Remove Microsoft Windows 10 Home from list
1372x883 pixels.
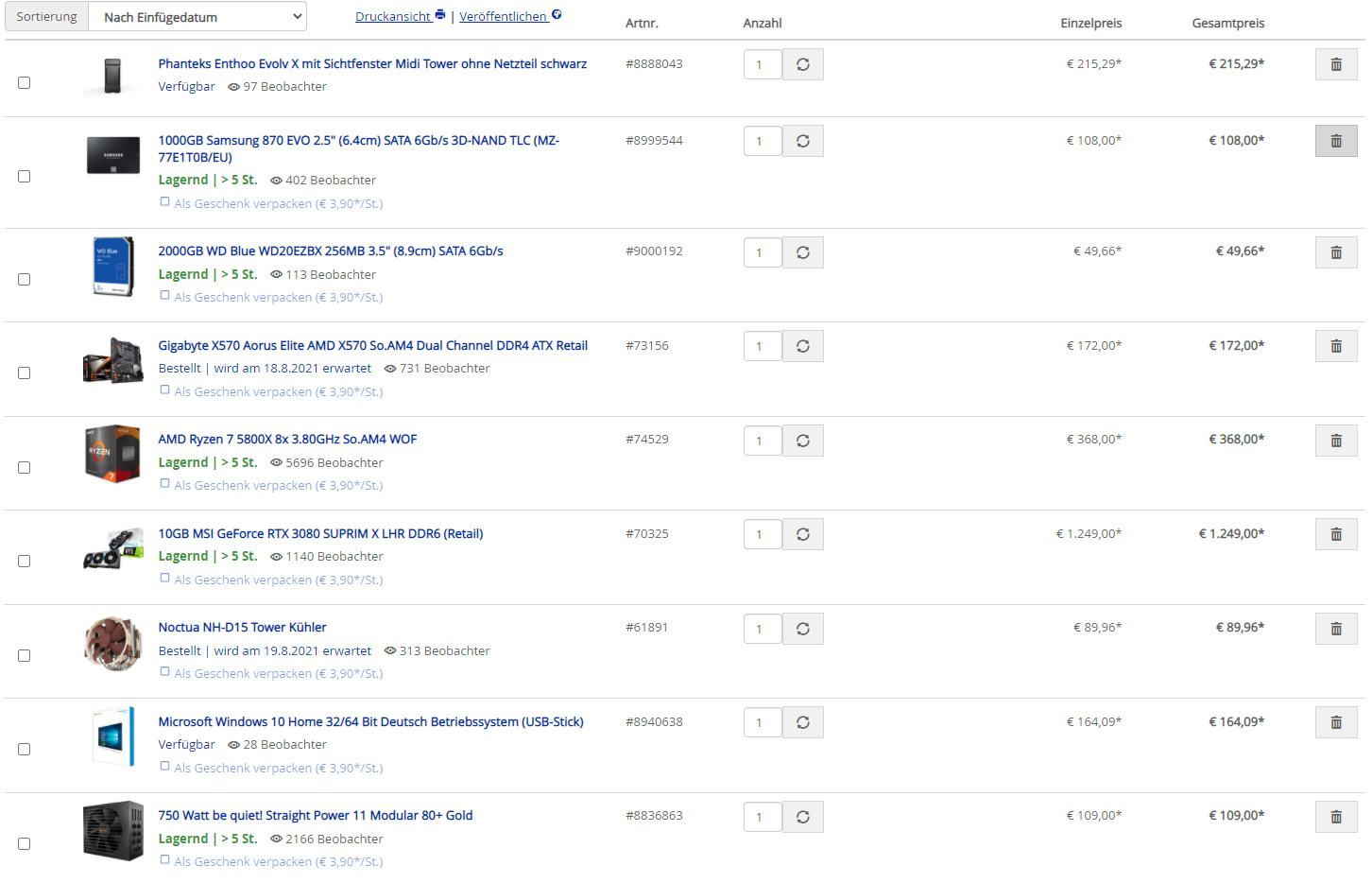point(1335,722)
